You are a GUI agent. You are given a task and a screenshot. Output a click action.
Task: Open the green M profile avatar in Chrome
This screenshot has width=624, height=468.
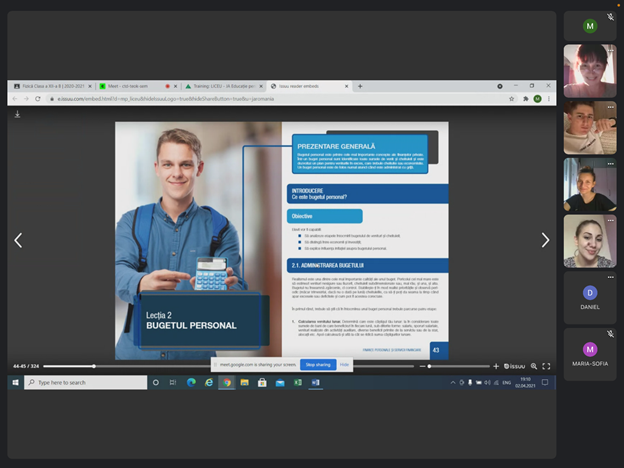[537, 99]
